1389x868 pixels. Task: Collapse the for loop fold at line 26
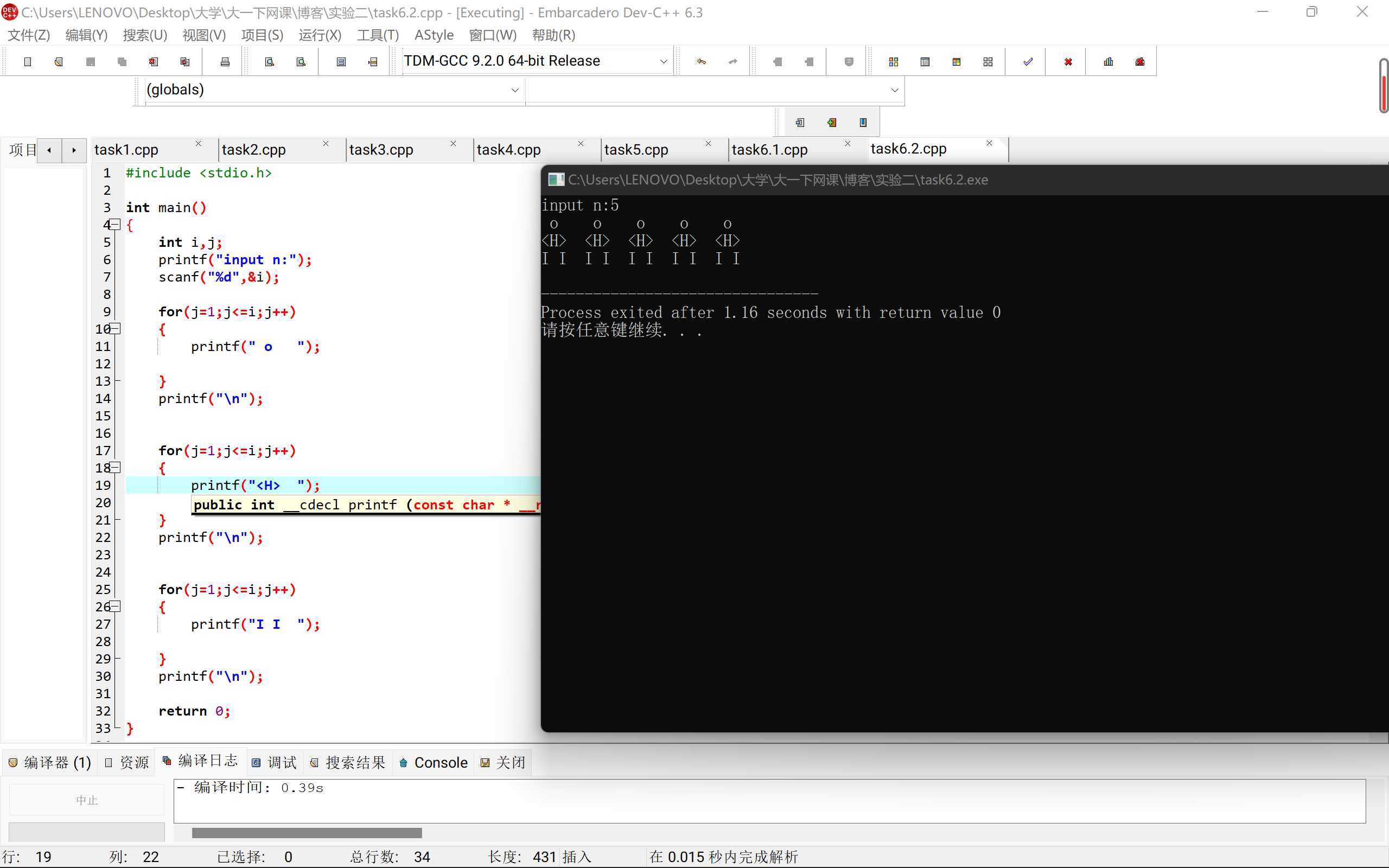116,606
